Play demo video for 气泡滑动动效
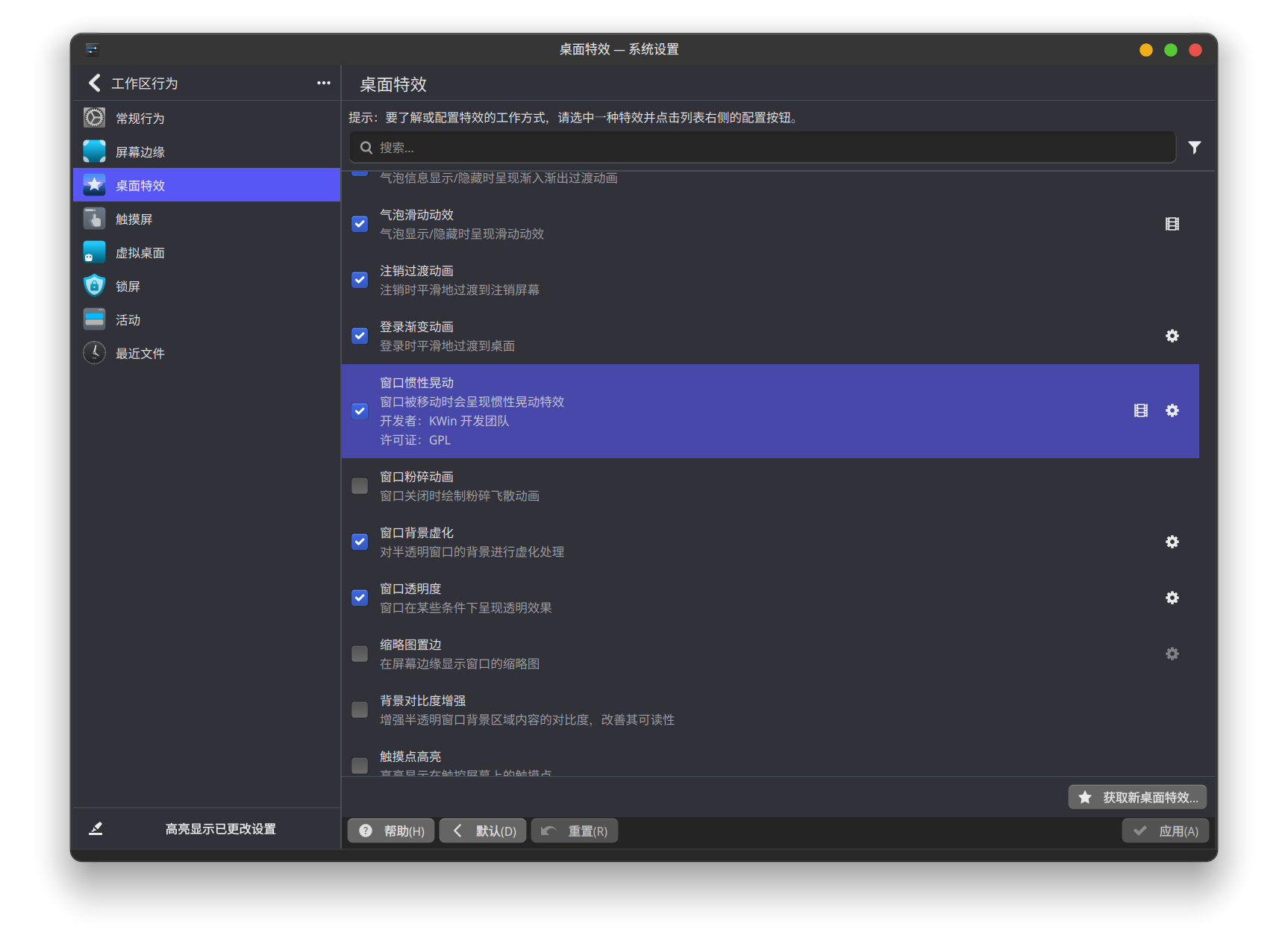Viewport: 1288px width, 941px height. (1172, 224)
